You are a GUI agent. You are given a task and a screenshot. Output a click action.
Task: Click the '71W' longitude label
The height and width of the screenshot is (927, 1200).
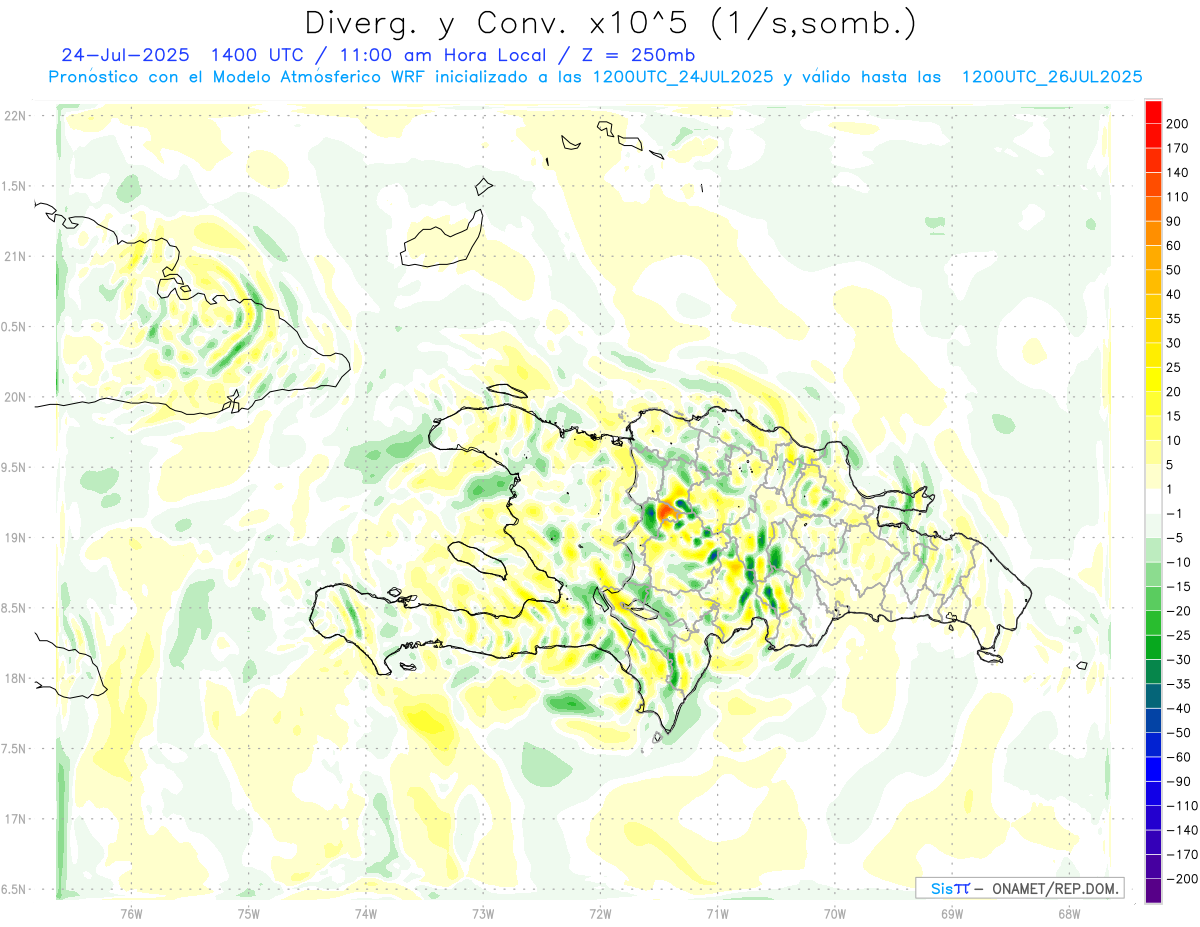point(717,913)
